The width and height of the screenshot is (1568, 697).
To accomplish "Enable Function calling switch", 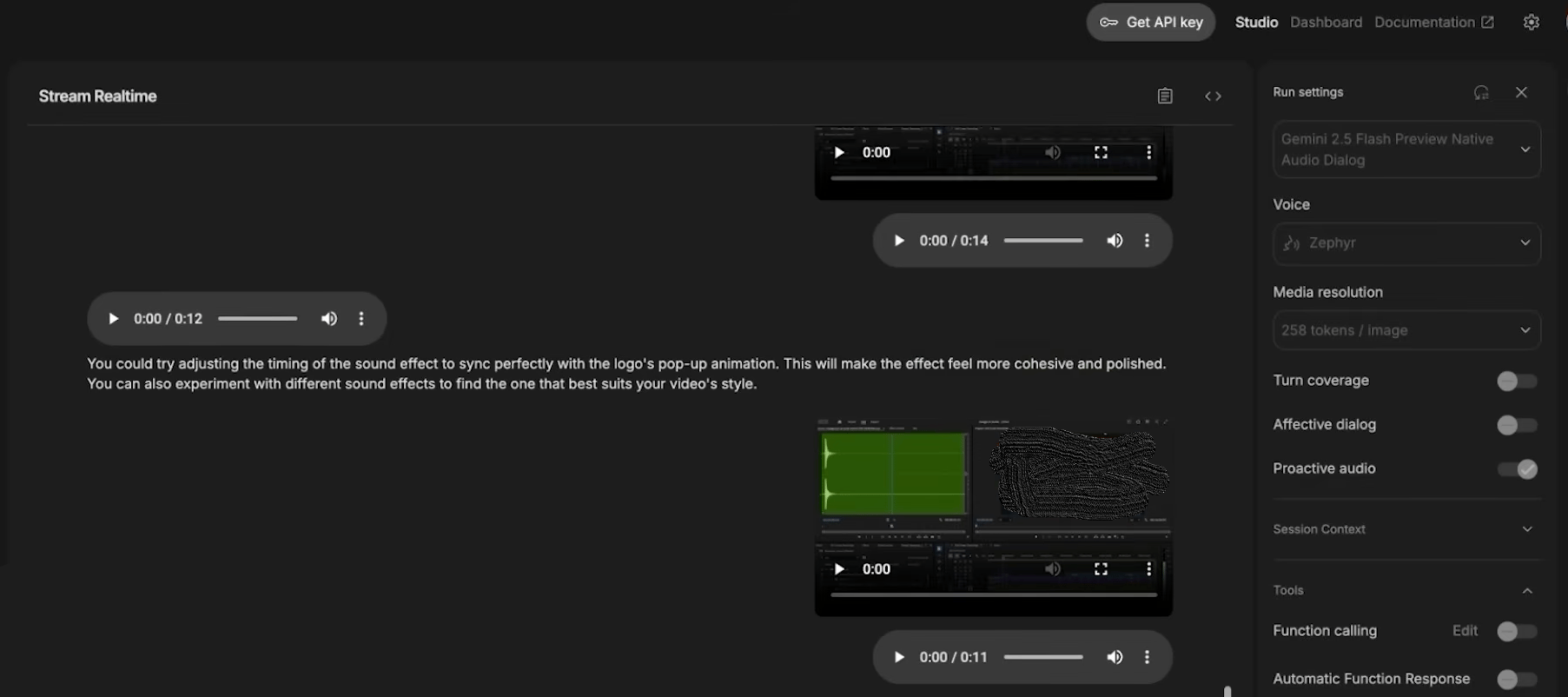I will [x=1517, y=632].
